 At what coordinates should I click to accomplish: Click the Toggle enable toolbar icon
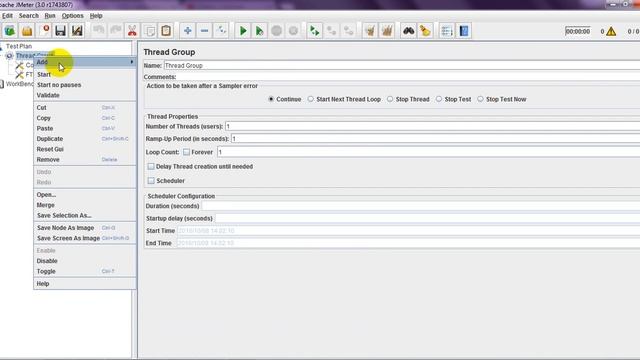click(x=221, y=31)
